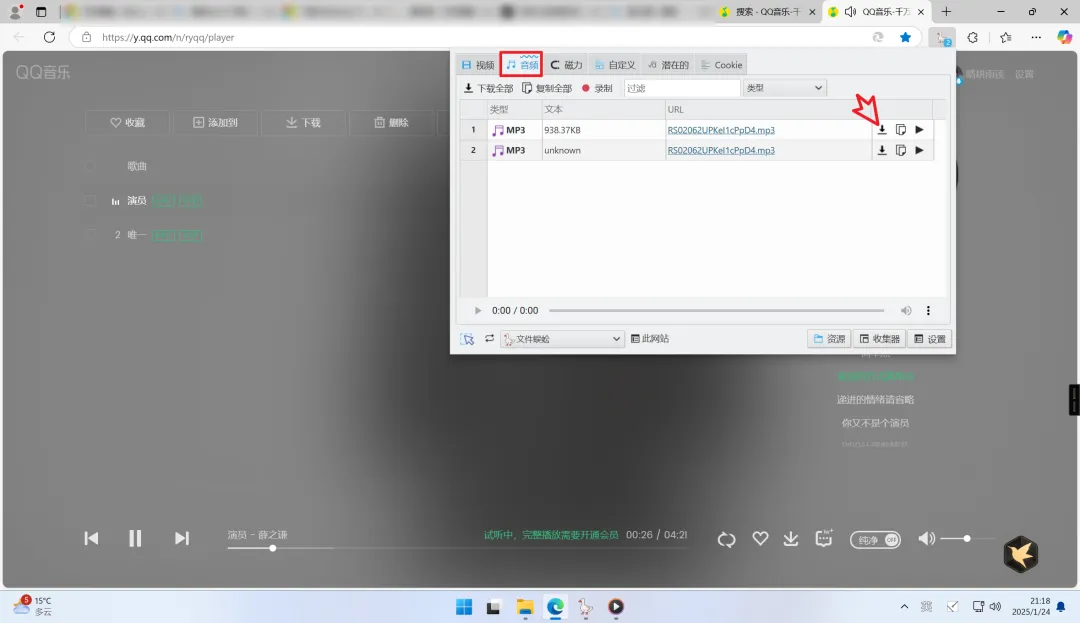Pause the currently playing song

pos(135,538)
